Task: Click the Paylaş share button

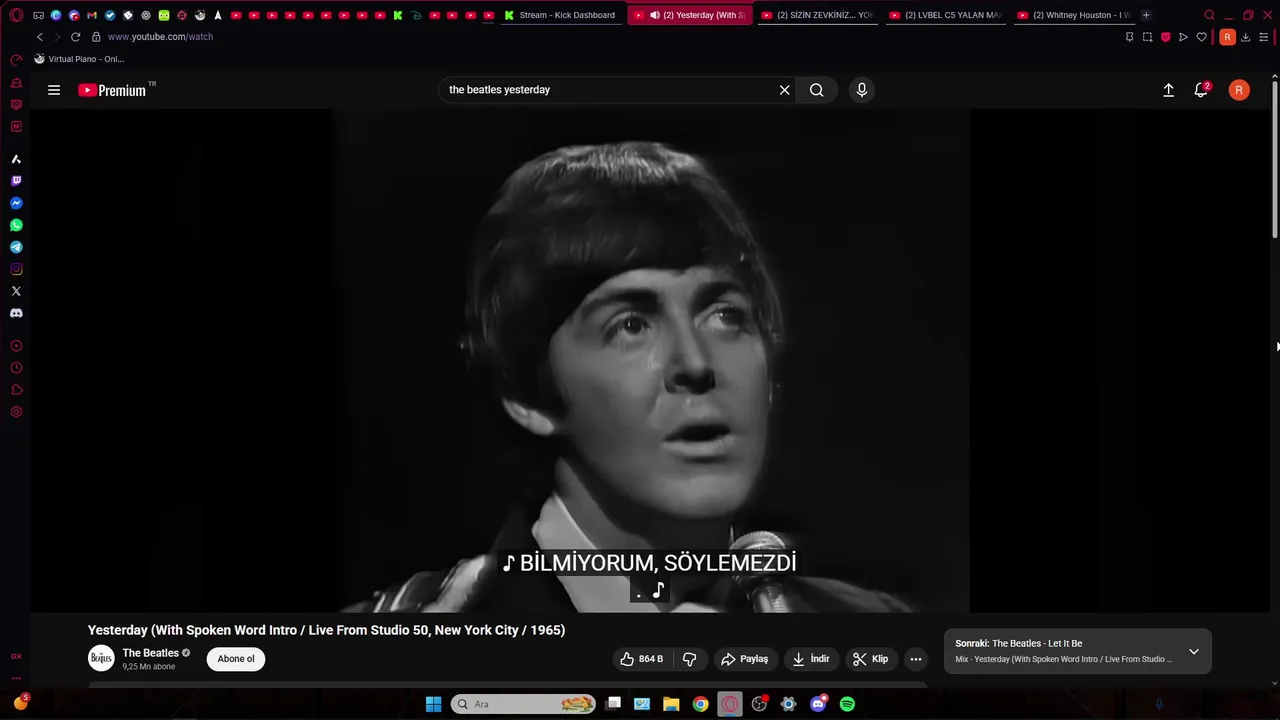Action: click(x=745, y=659)
